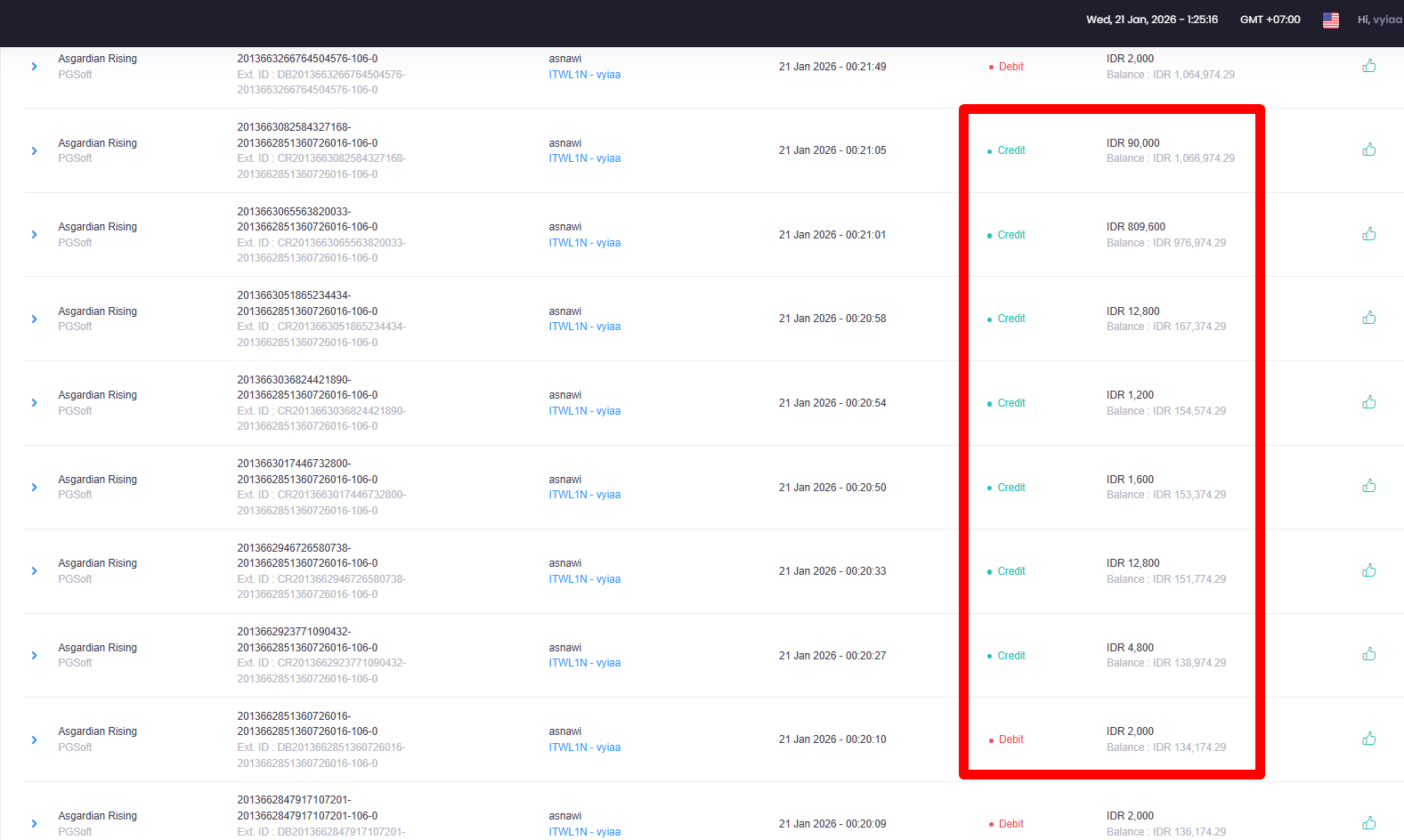The width and height of the screenshot is (1404, 840).
Task: Click thumbs-up icon for IDR 1,600 row
Action: point(1369,486)
